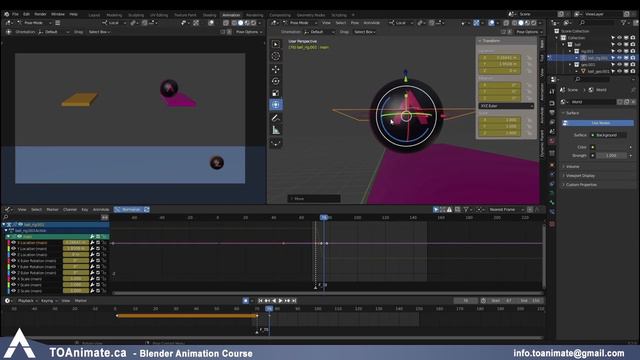Open the timeline Marker menu
Screen dimensions: 640x360
pos(80,301)
